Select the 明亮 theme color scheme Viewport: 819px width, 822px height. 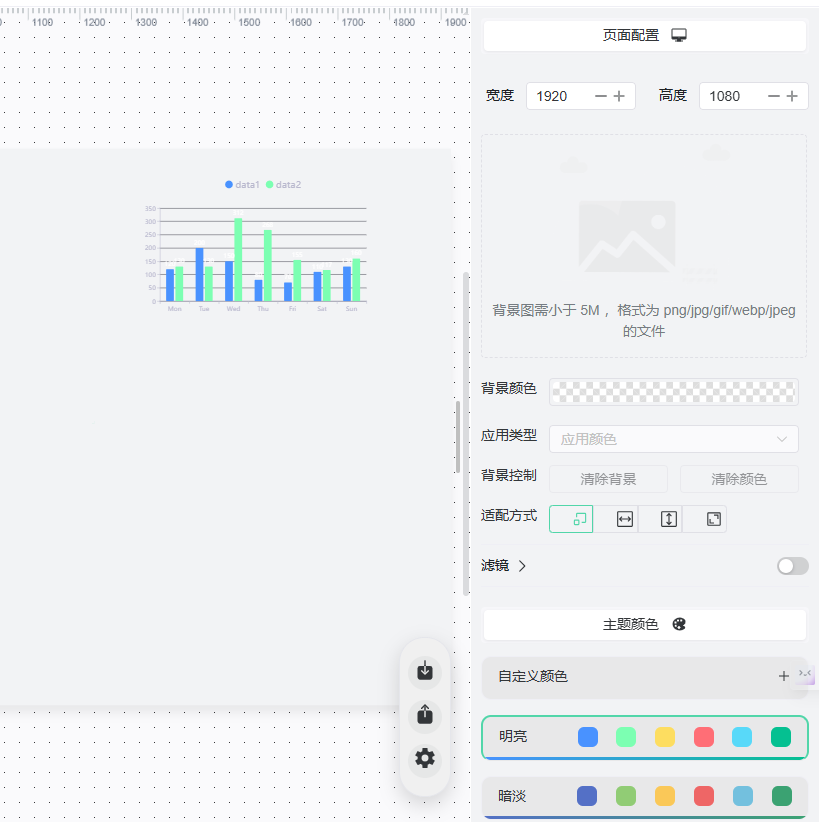coord(644,737)
